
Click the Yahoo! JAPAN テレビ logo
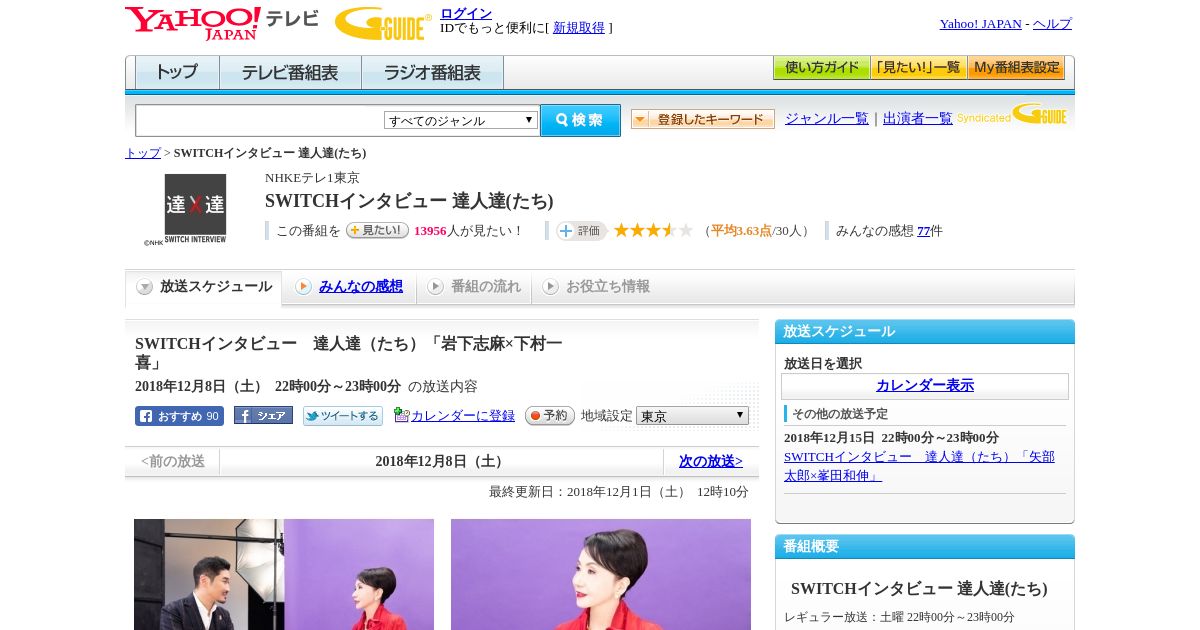222,23
